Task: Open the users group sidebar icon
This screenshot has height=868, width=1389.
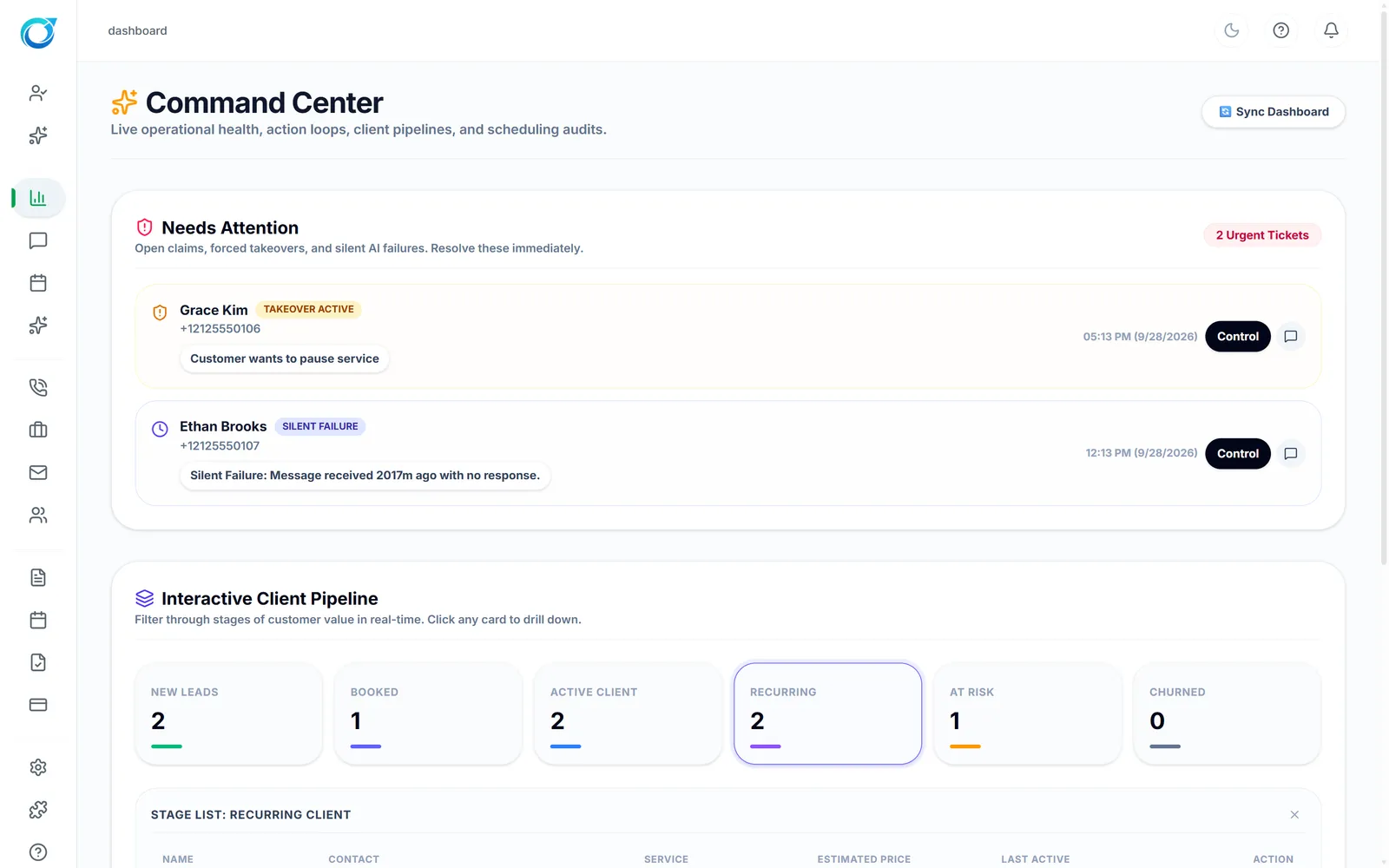Action: 38,516
